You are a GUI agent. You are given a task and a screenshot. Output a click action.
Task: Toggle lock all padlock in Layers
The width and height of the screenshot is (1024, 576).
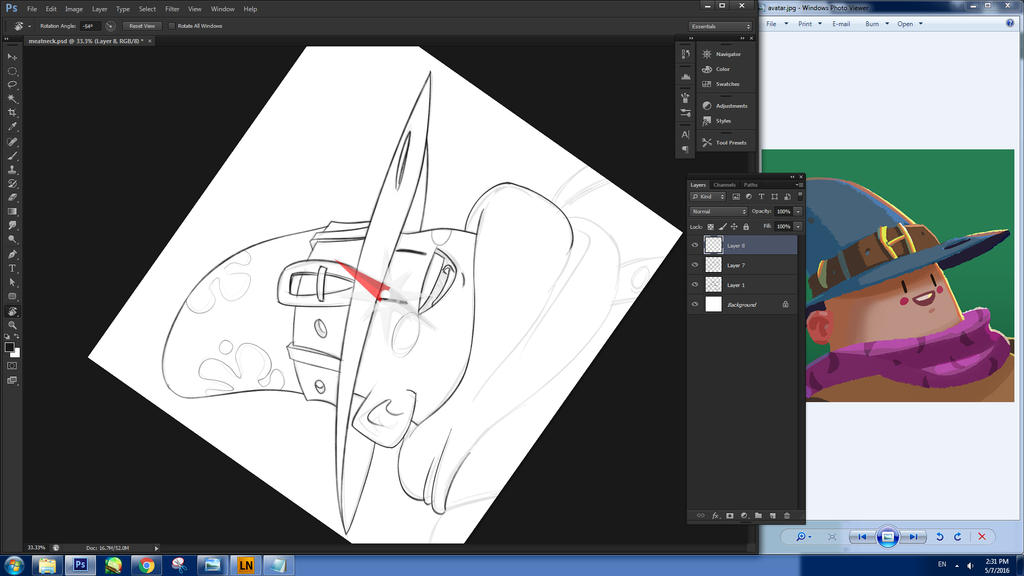[746, 227]
